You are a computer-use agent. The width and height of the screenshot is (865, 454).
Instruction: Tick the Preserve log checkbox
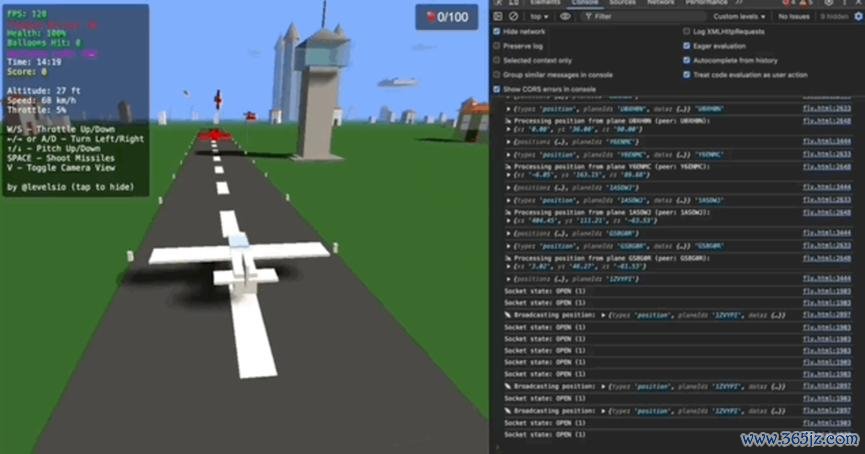pos(497,46)
